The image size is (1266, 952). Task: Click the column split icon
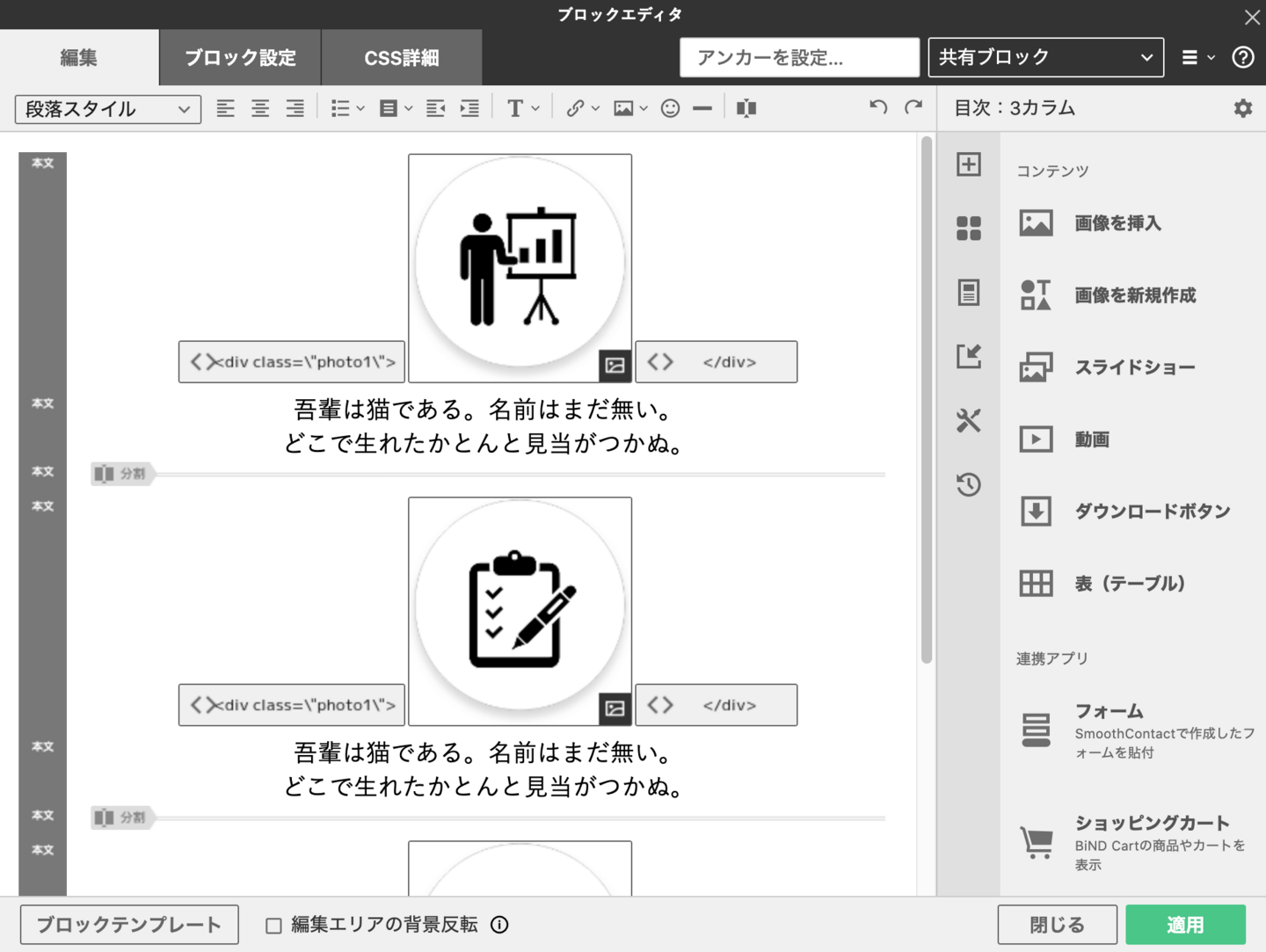746,108
